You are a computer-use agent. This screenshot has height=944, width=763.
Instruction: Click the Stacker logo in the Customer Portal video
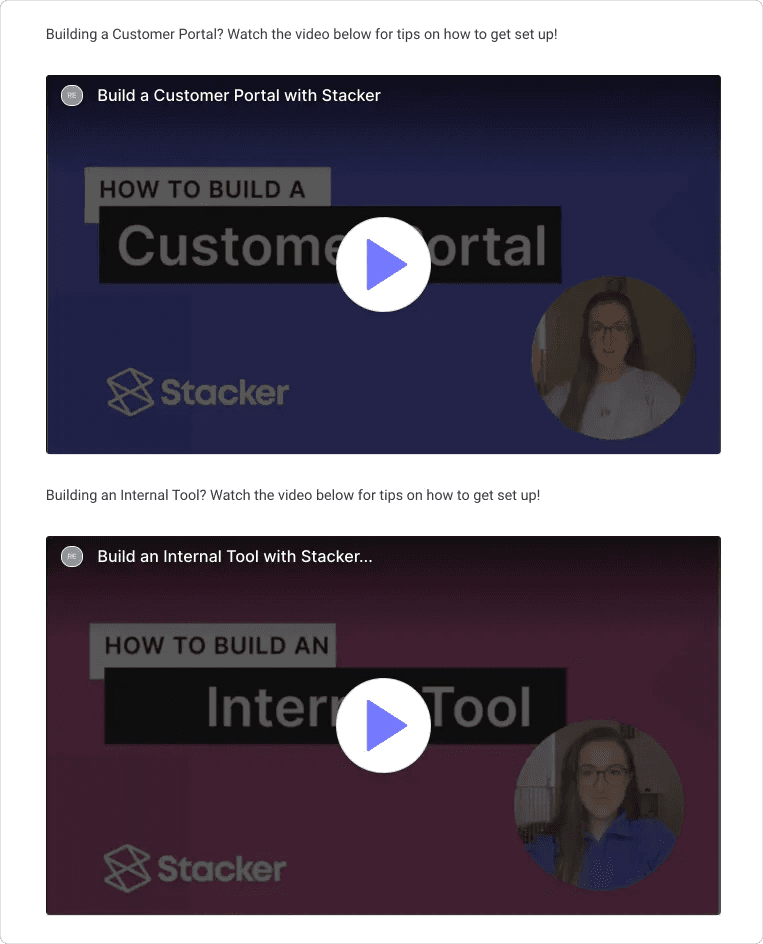(x=198, y=392)
